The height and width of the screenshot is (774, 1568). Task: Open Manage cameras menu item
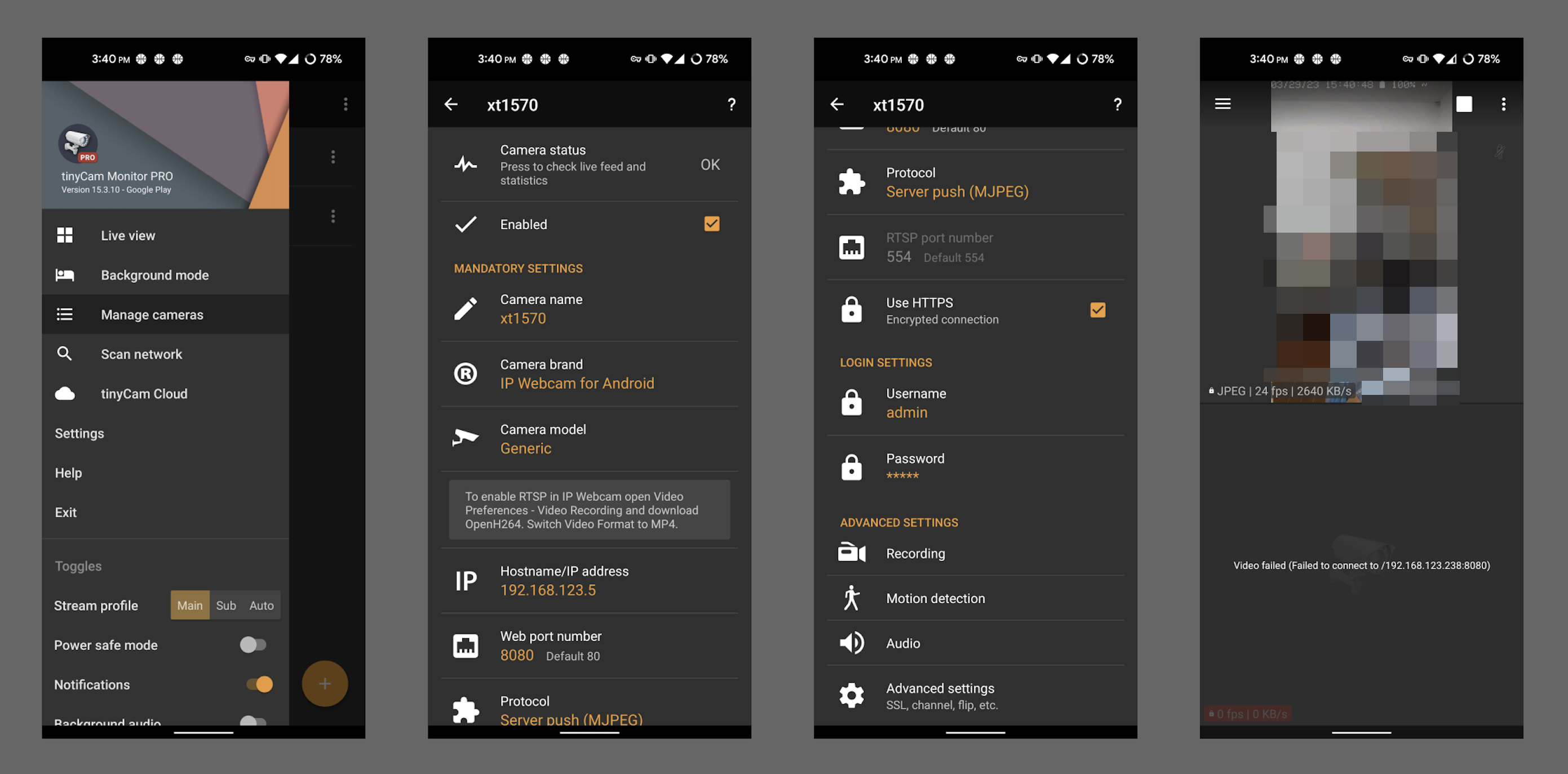tap(153, 314)
